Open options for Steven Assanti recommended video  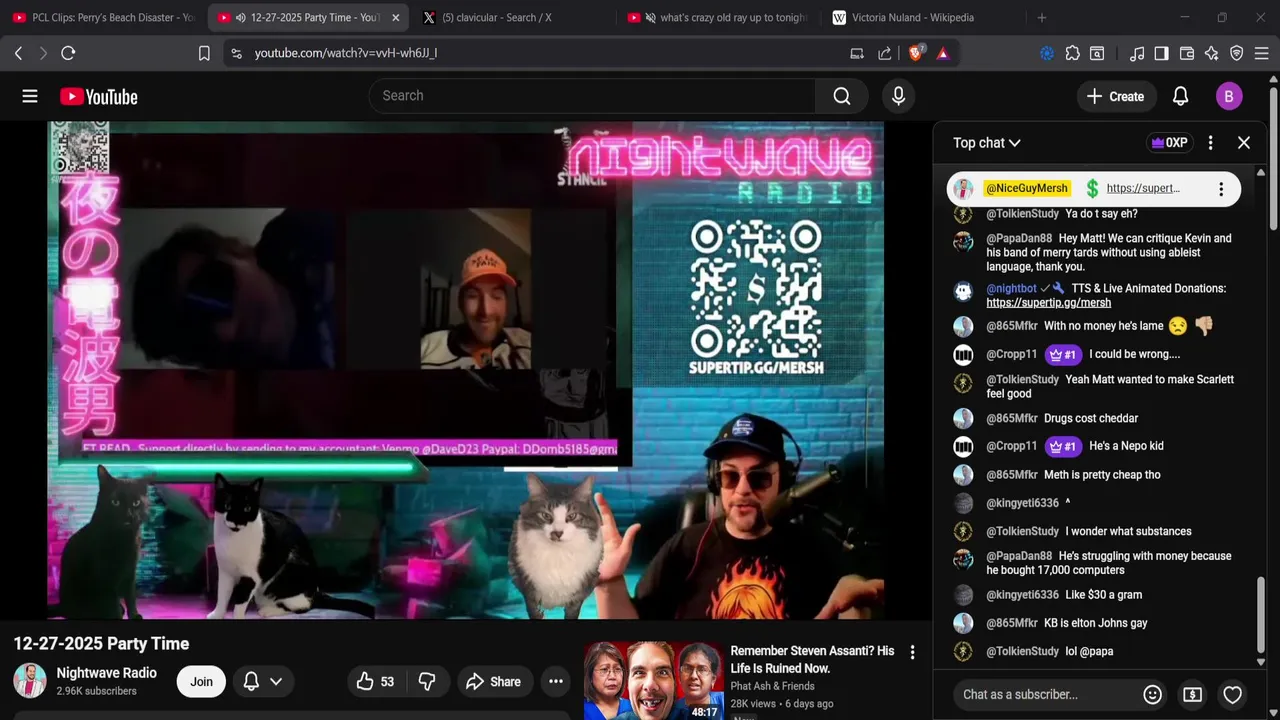(x=912, y=653)
